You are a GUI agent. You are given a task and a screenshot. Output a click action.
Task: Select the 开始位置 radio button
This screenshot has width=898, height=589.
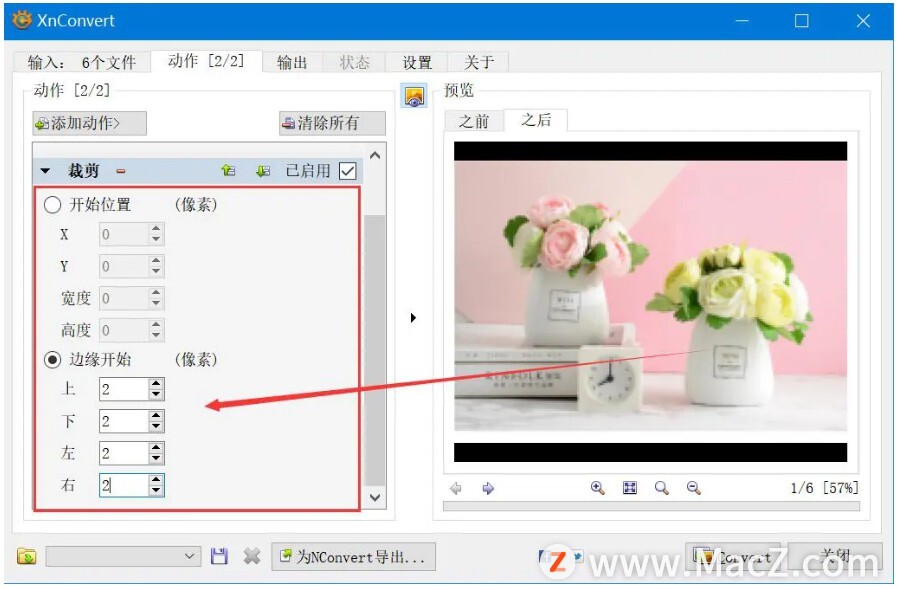tap(52, 205)
